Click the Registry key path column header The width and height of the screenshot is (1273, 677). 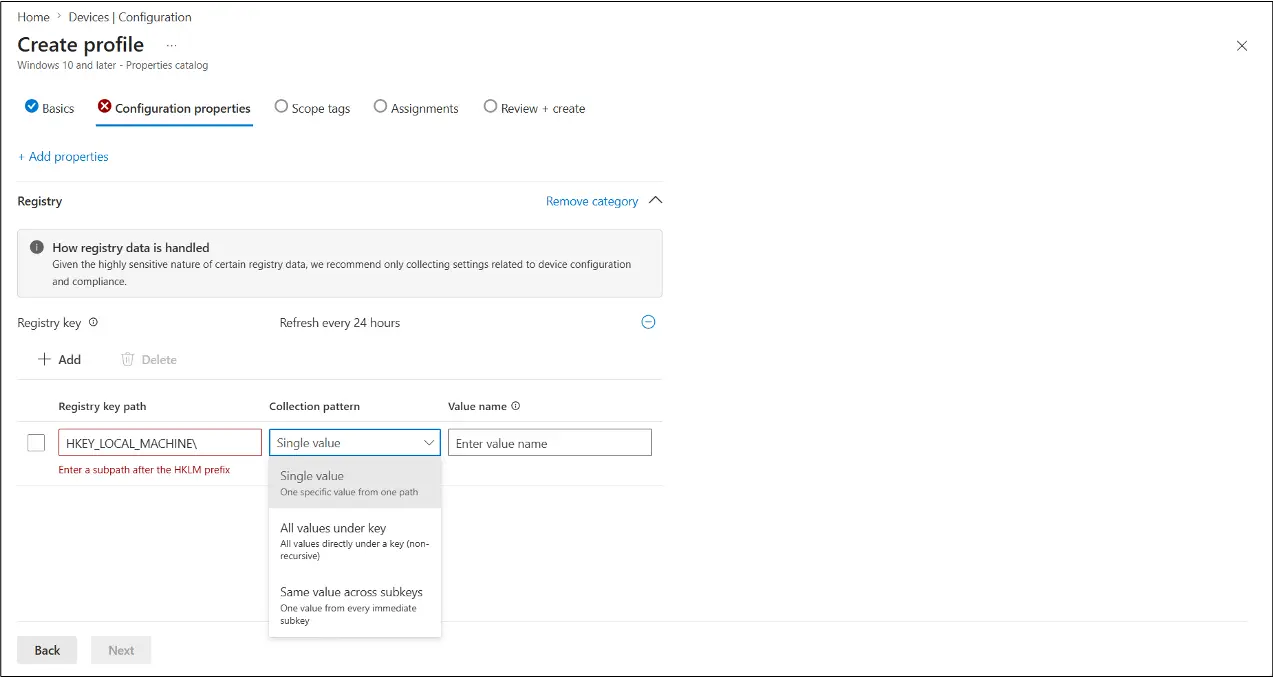(102, 406)
